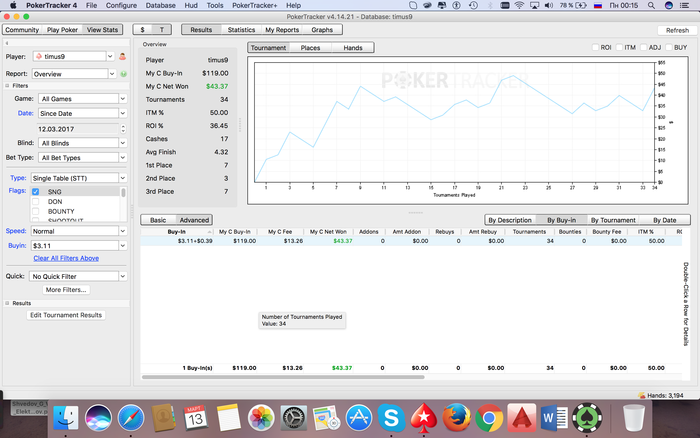Collapse the Filters section
The image size is (700, 438).
pos(7,86)
